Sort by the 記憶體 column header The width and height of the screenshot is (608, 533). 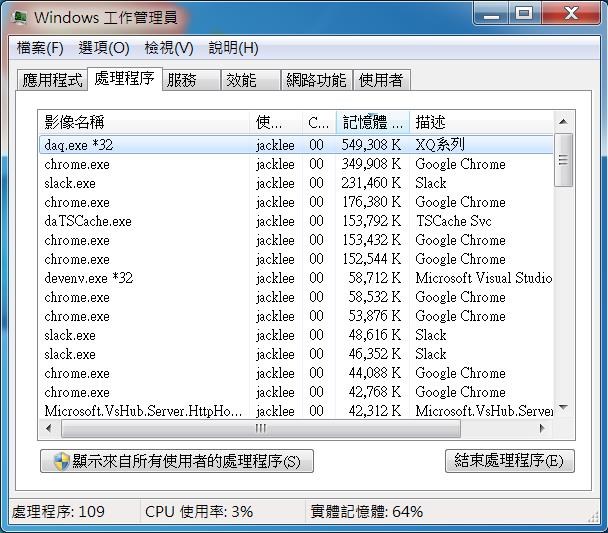(x=372, y=122)
